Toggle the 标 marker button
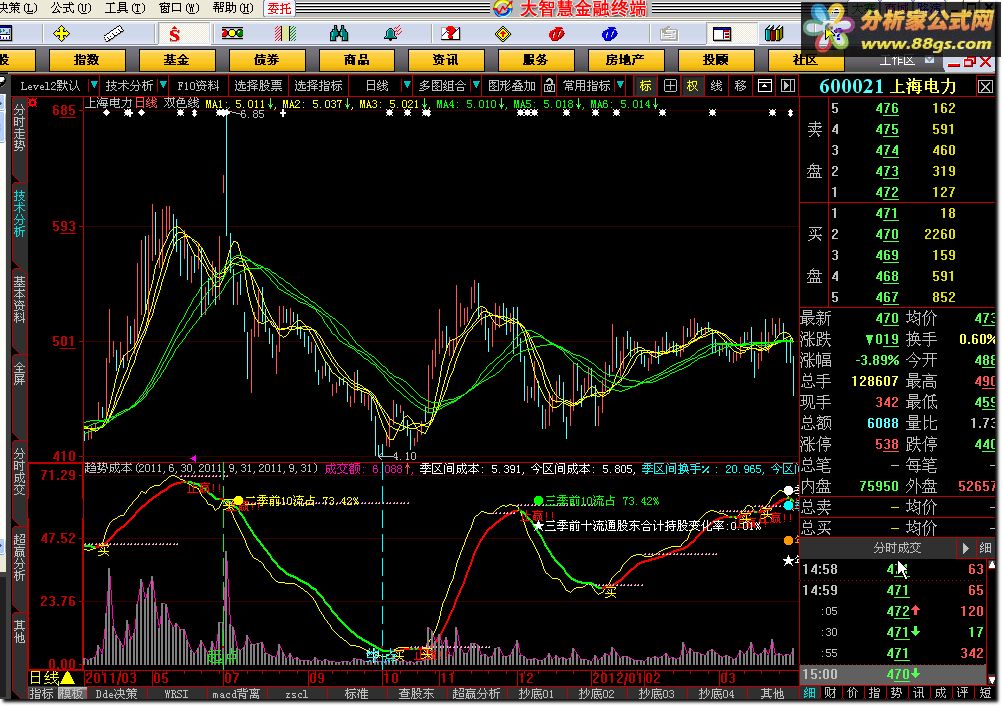The height and width of the screenshot is (706, 1003). (x=645, y=86)
